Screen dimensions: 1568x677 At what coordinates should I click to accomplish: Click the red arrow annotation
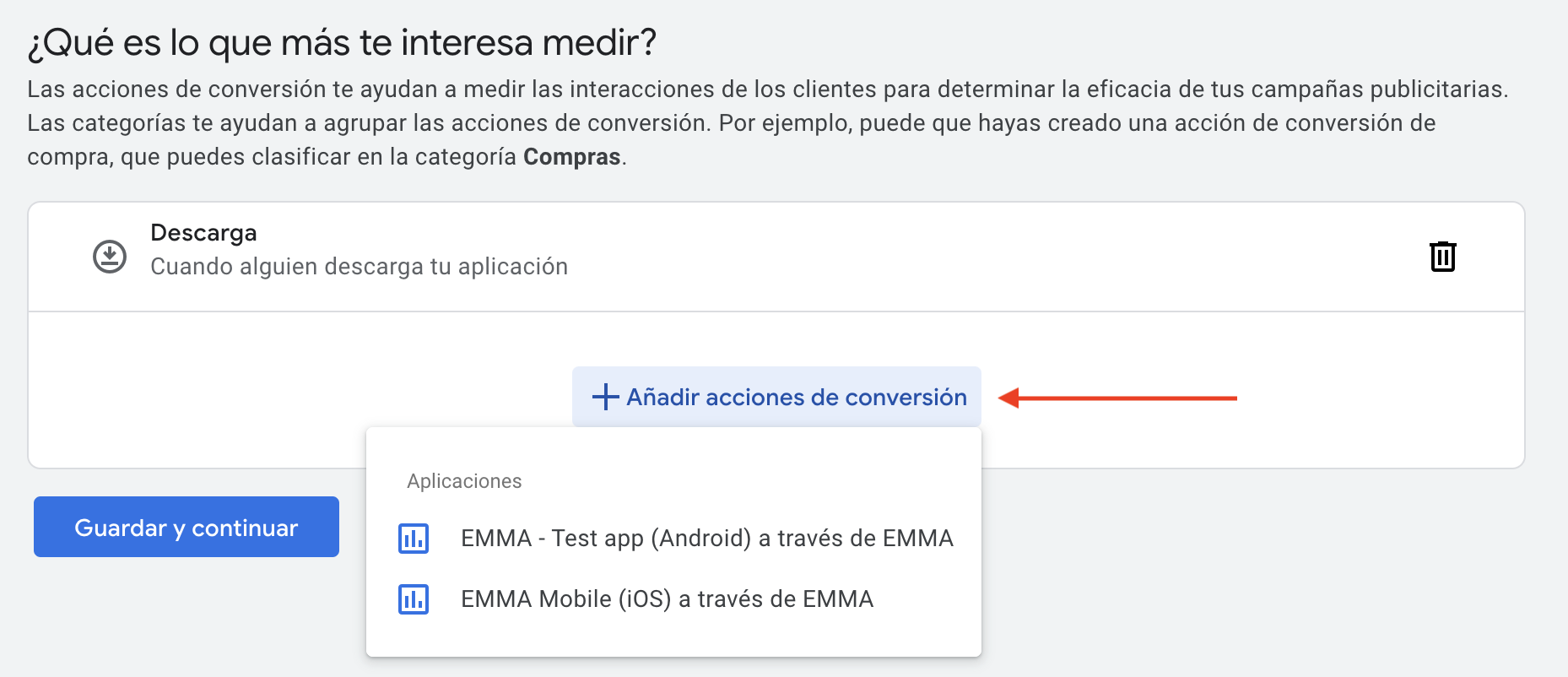point(1117,398)
